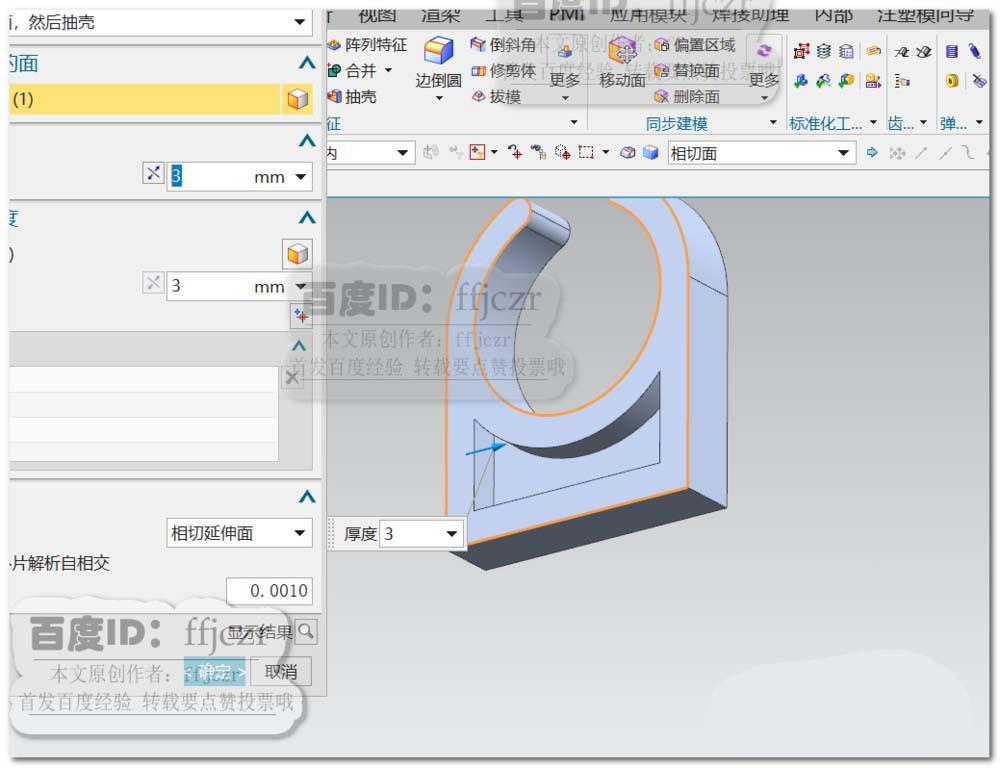Toggle reverse direction beside second thickness field
The height and width of the screenshot is (768, 1000).
[152, 286]
